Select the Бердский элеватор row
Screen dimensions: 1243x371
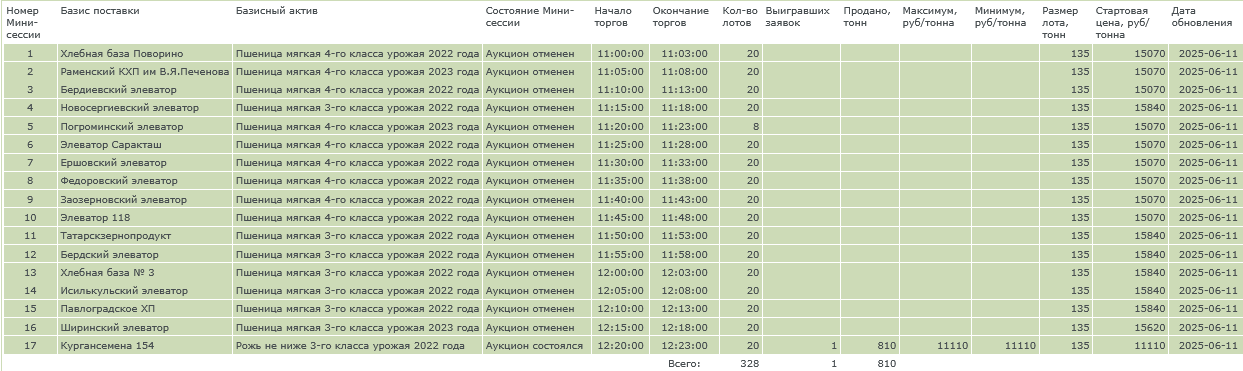(x=621, y=254)
